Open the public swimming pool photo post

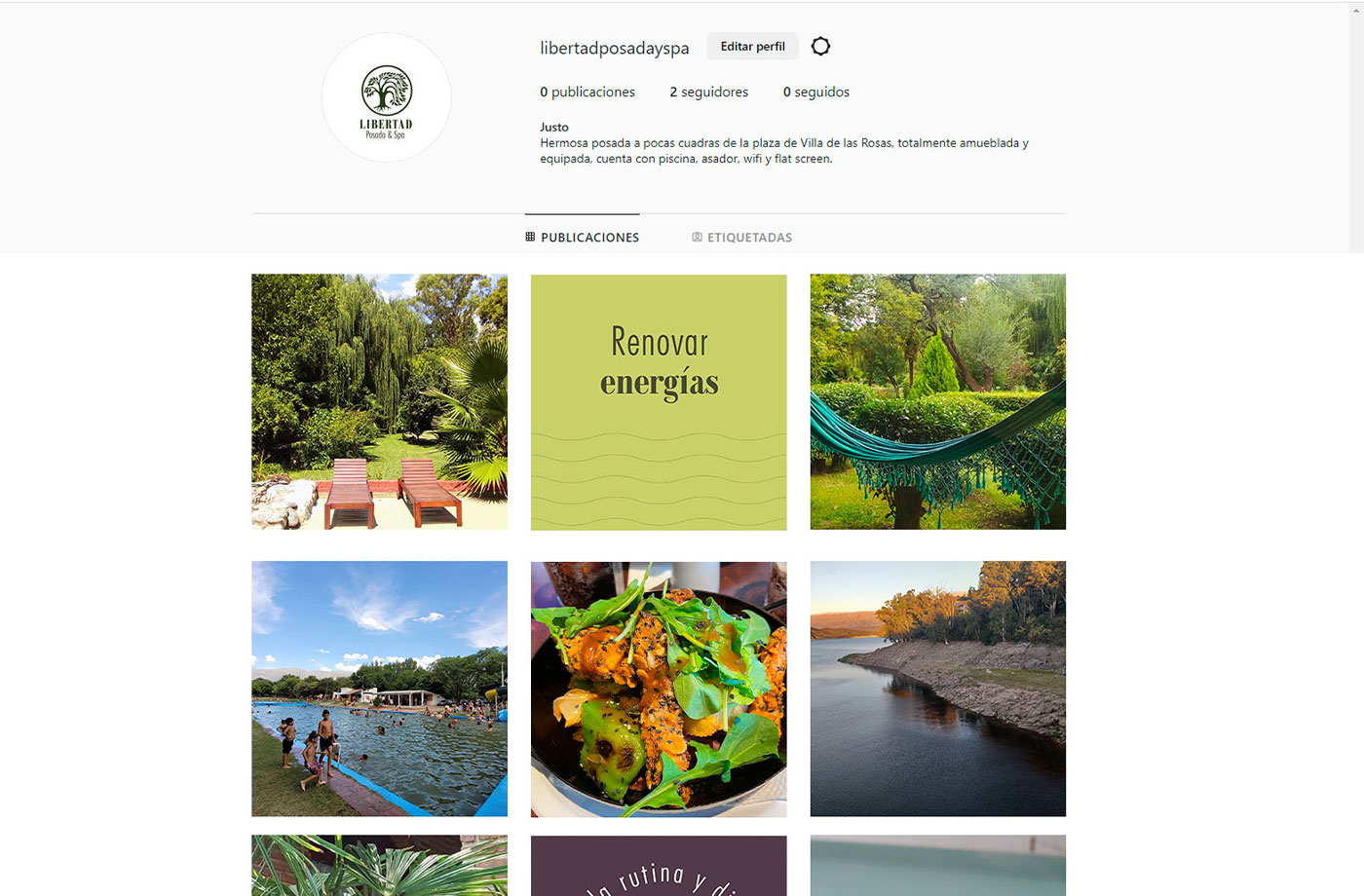tap(379, 689)
